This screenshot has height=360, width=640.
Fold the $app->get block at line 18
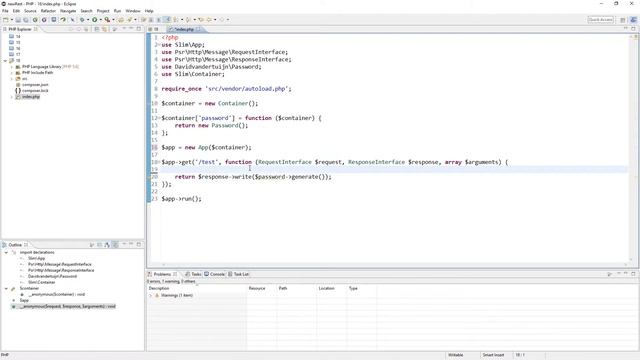[x=159, y=162]
